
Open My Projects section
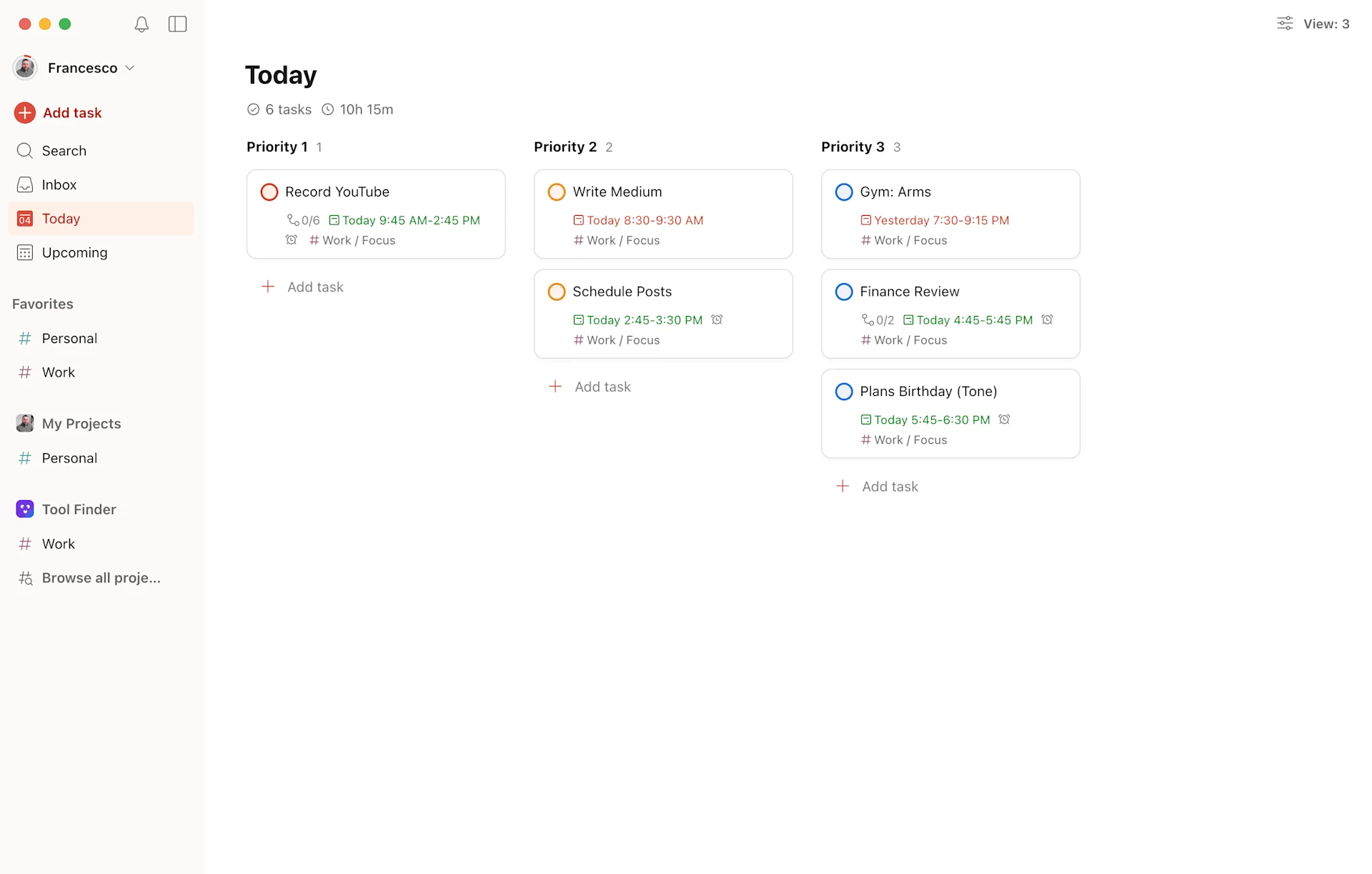tap(81, 423)
